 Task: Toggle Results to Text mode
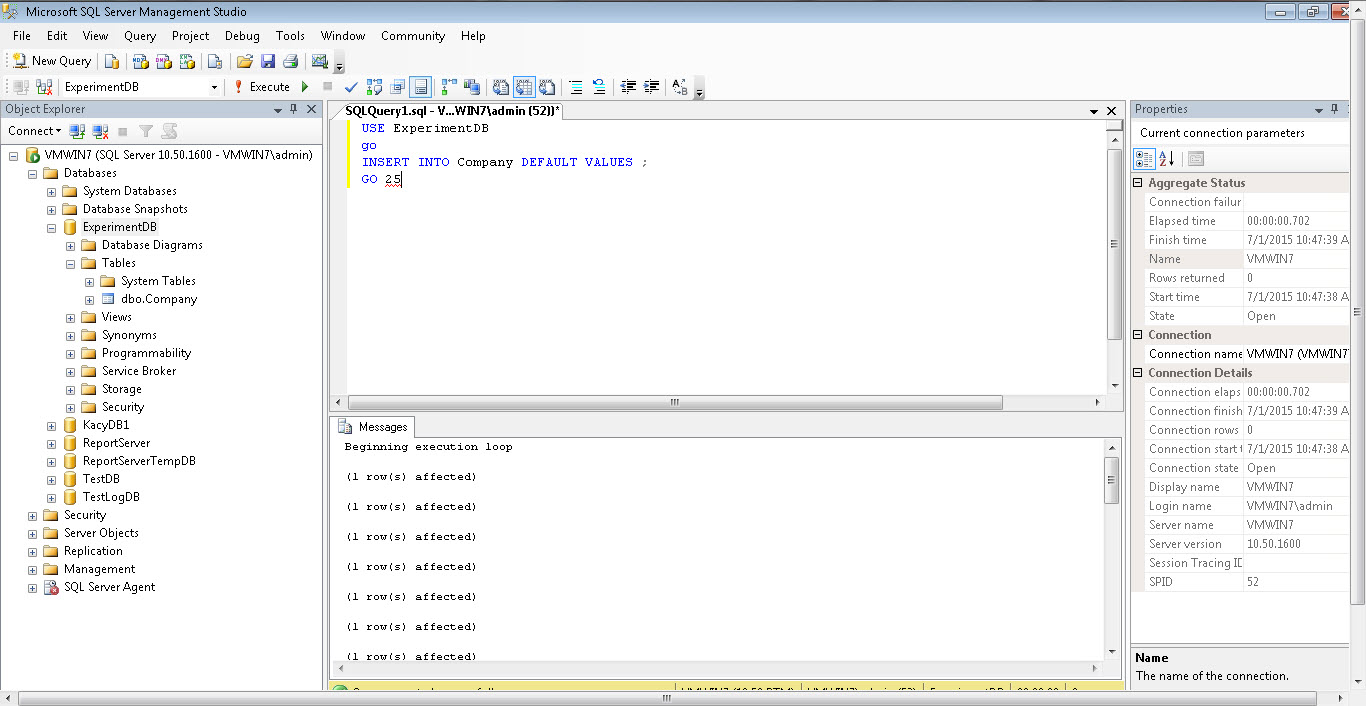(500, 87)
